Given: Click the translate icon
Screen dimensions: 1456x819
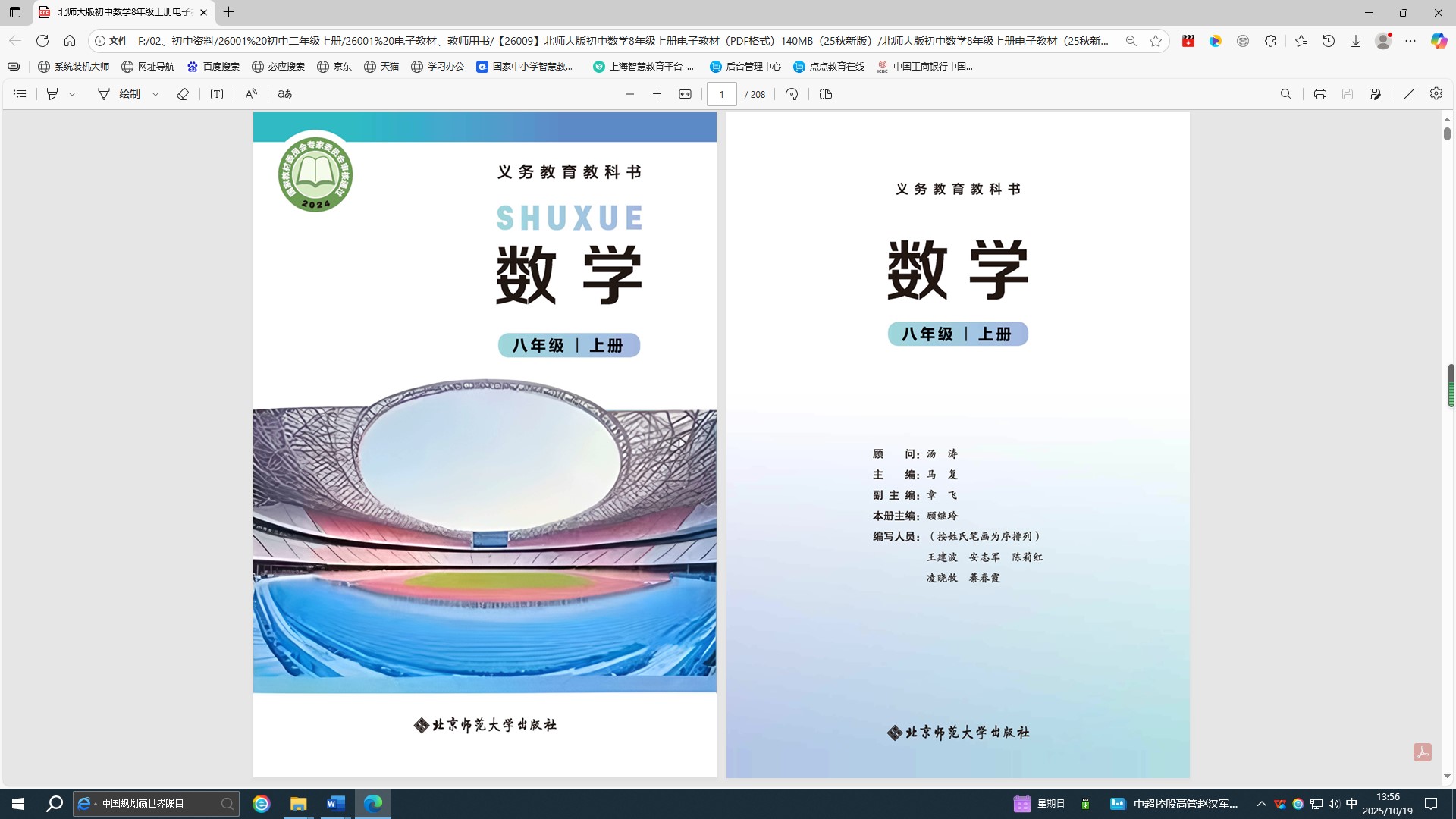Looking at the screenshot, I should coord(285,94).
